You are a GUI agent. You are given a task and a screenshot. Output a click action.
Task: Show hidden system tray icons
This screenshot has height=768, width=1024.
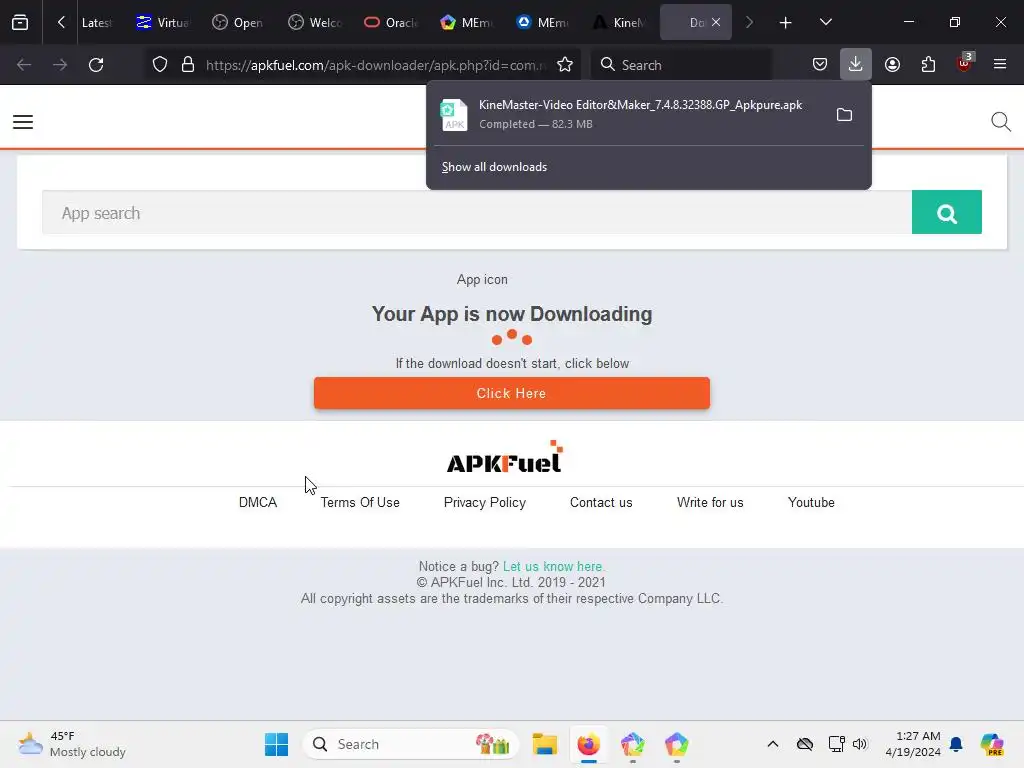point(773,744)
